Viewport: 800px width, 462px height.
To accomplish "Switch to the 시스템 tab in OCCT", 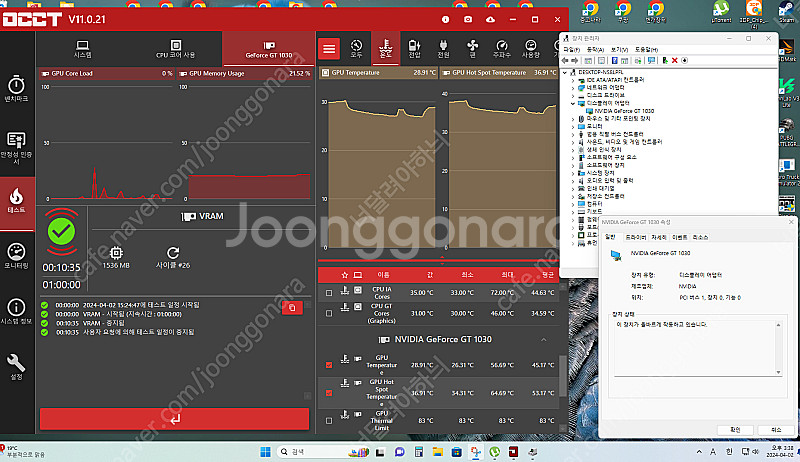I will pyautogui.click(x=83, y=49).
